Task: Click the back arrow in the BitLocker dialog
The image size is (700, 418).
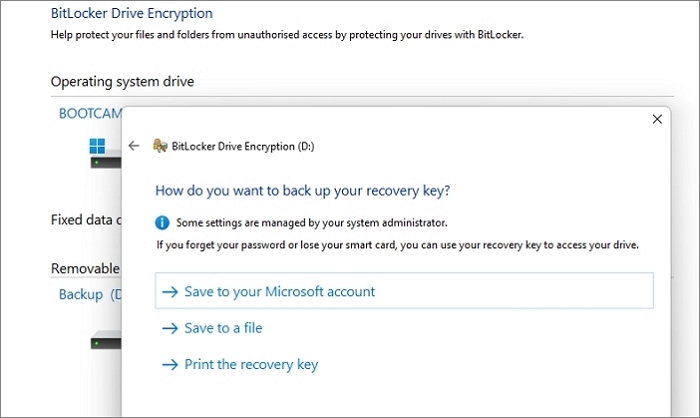Action: click(134, 146)
